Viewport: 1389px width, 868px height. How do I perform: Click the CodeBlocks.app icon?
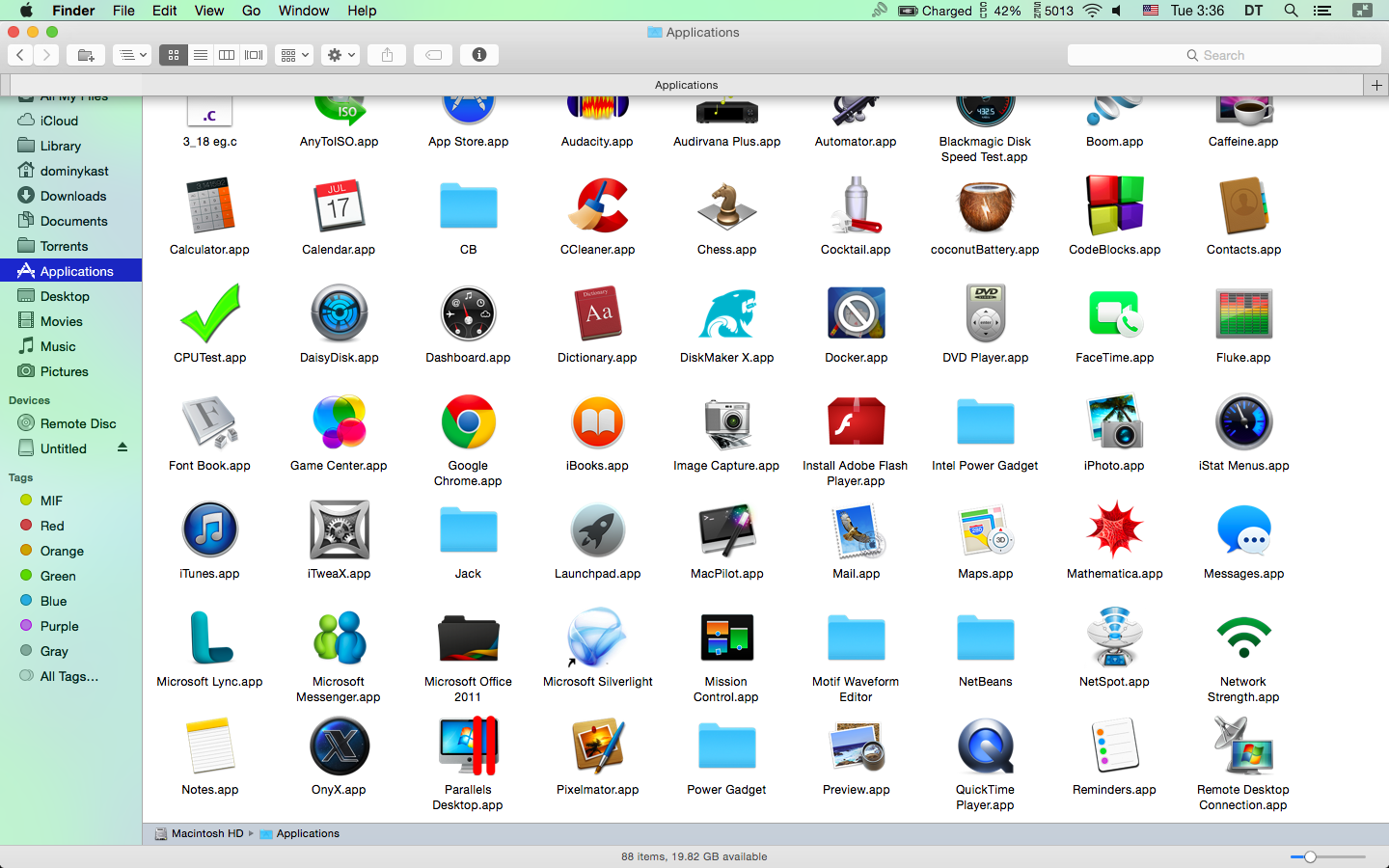pyautogui.click(x=1114, y=205)
